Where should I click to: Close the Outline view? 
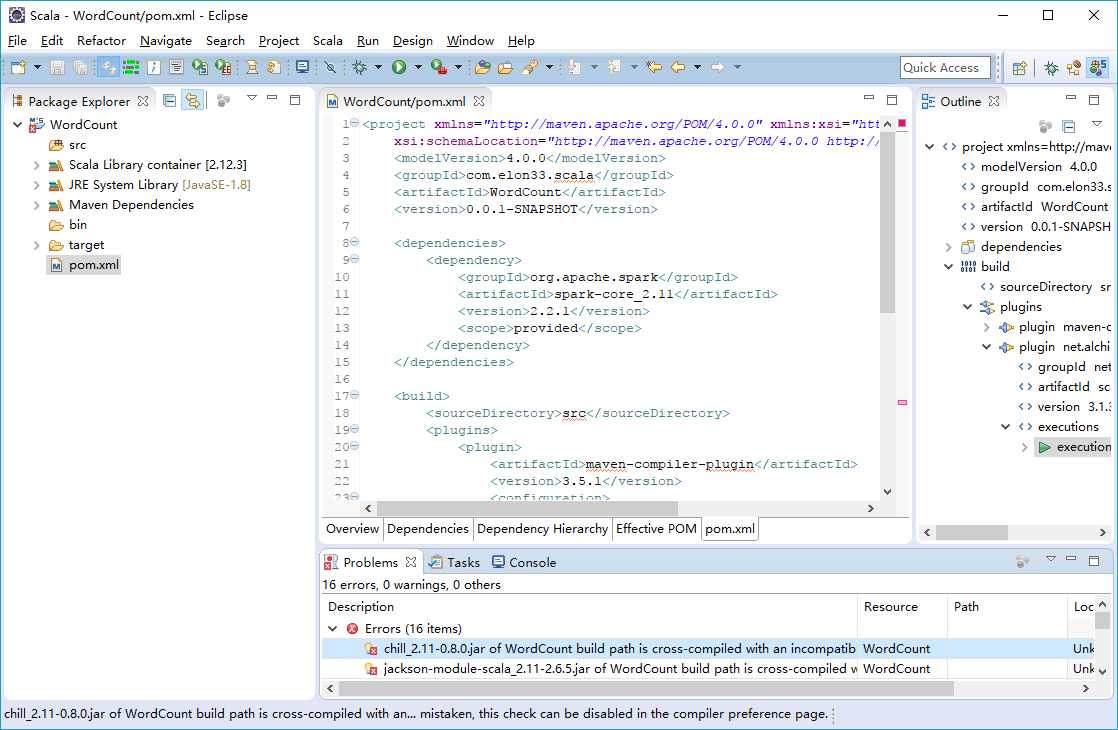[994, 101]
